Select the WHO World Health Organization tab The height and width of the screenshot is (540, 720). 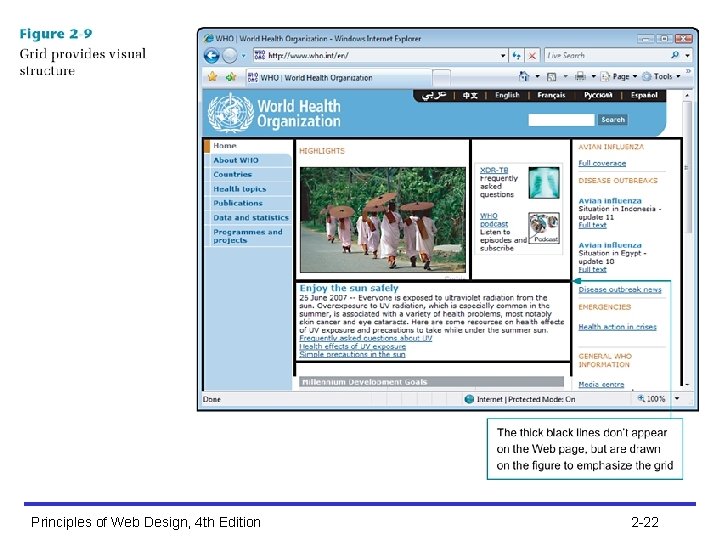(338, 78)
